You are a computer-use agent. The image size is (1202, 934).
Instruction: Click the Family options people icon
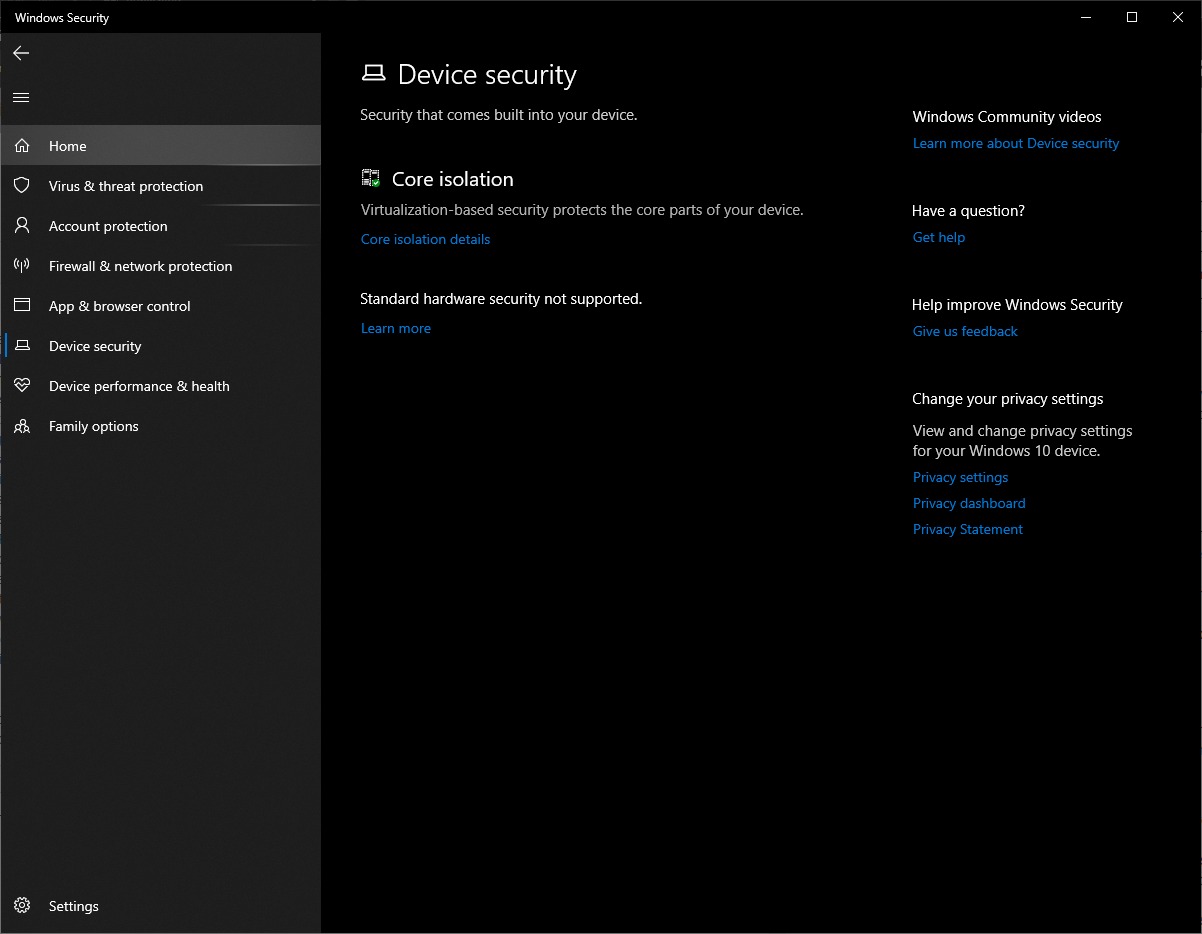pos(22,426)
